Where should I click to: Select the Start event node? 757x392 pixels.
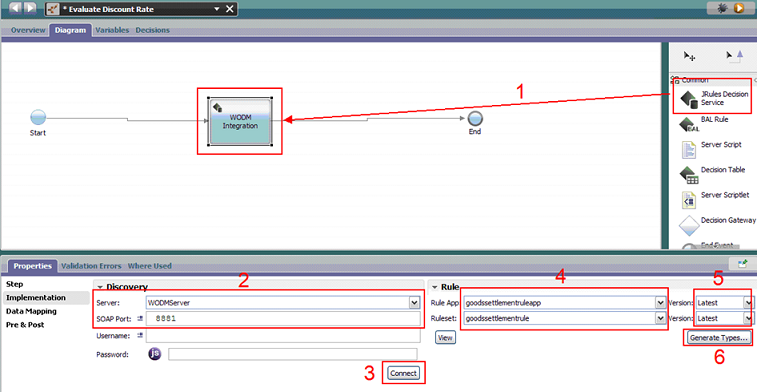[38, 117]
